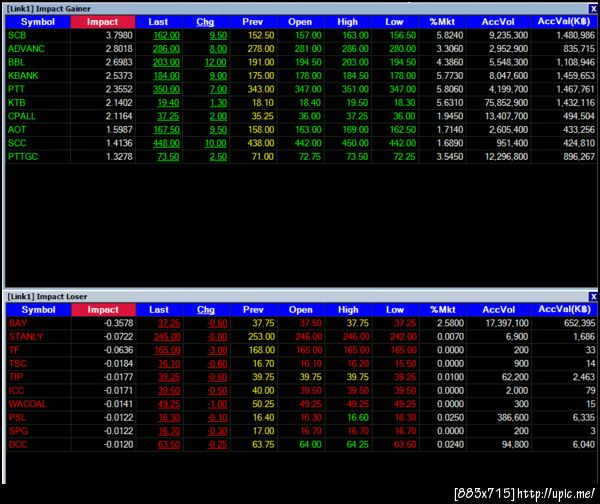Screen dimensions: 600x504
Task: Select DCC symbol row
Action: 18,445
